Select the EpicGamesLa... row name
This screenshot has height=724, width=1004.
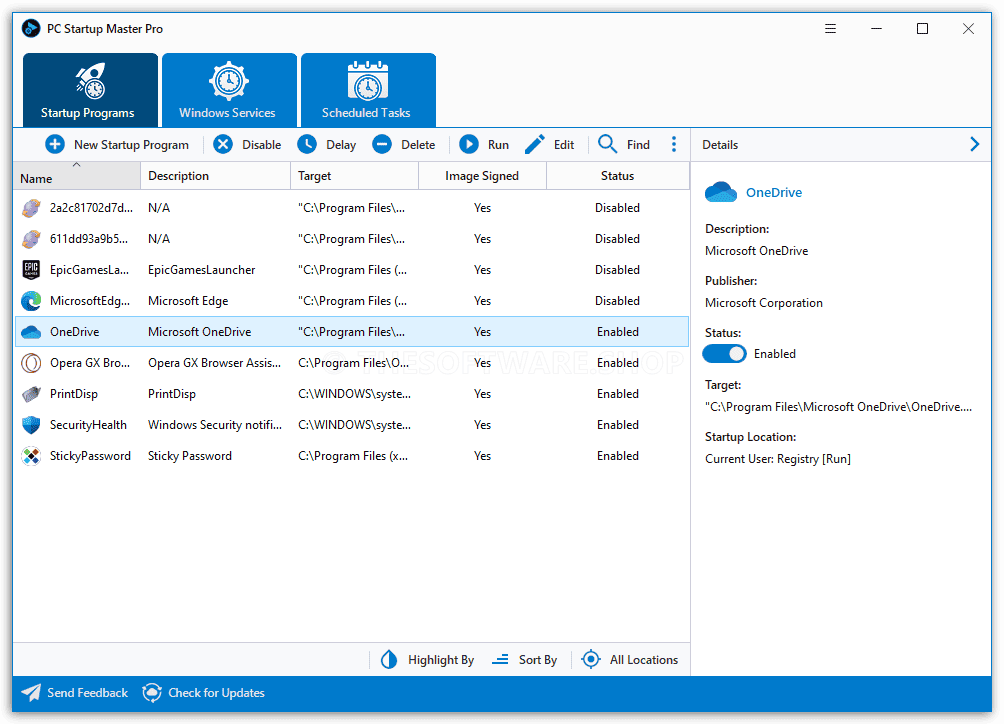pyautogui.click(x=89, y=270)
